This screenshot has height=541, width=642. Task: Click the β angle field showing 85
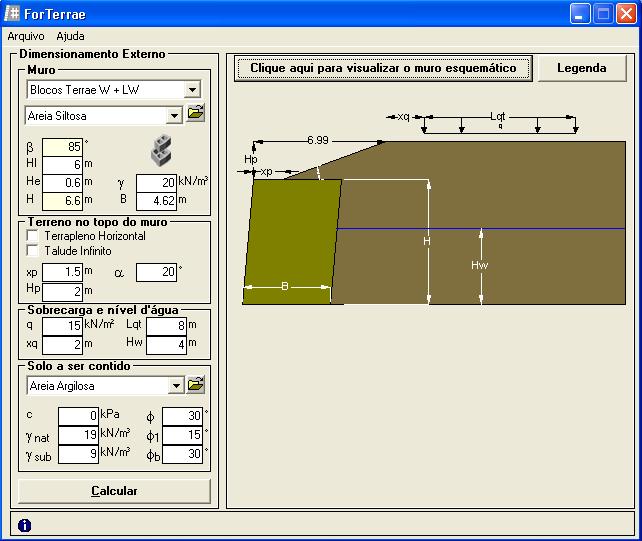click(x=62, y=147)
